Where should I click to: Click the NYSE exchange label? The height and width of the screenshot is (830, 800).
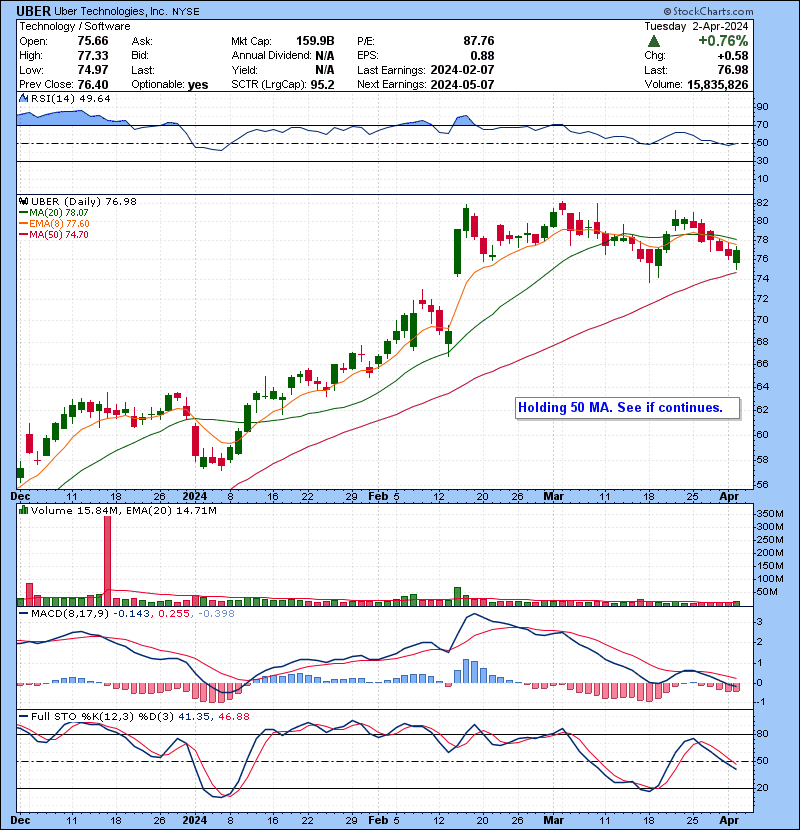pyautogui.click(x=186, y=12)
